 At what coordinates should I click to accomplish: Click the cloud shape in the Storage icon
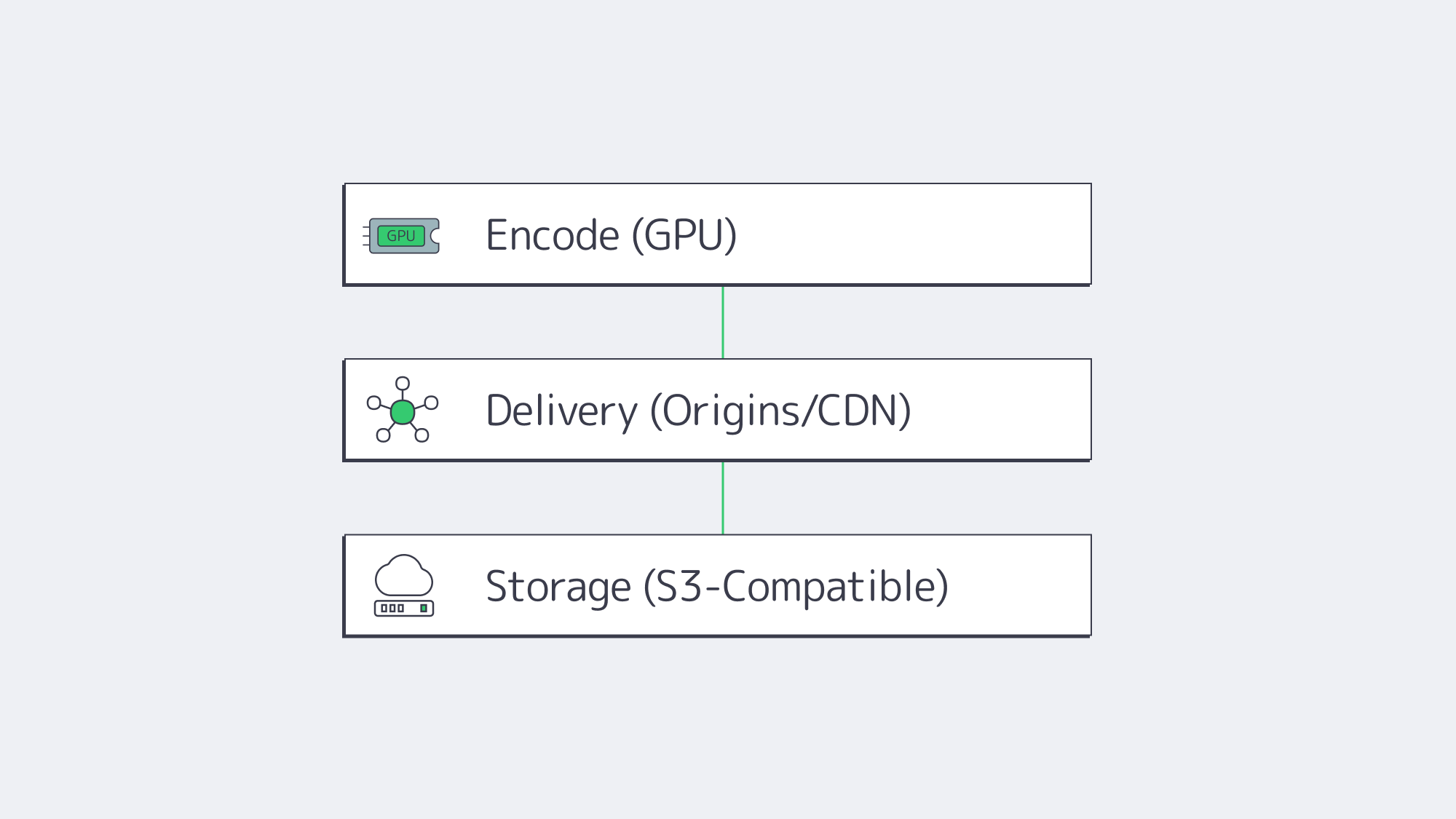[x=403, y=575]
